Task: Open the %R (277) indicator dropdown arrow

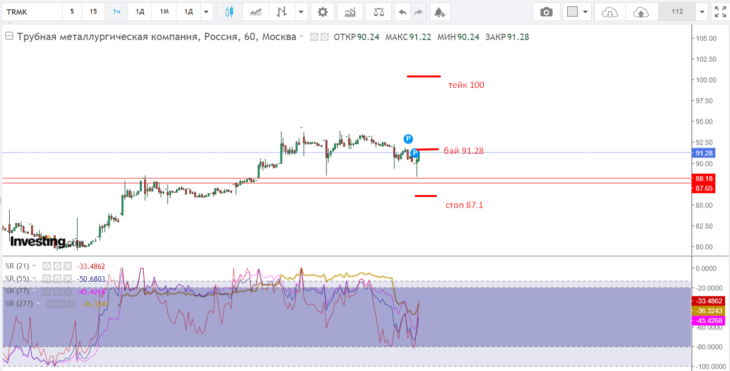Action: click(x=38, y=304)
